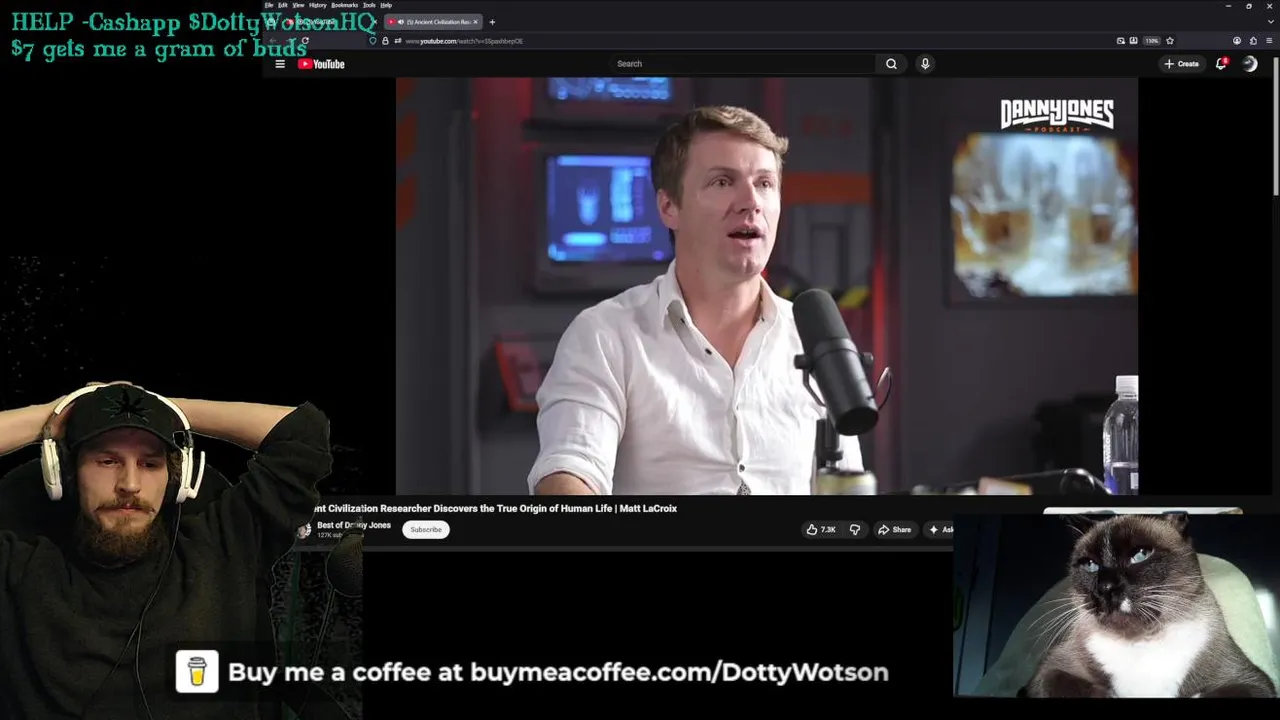Open the Bookmarks menu in Firefox
Image resolution: width=1280 pixels, height=720 pixels.
click(x=344, y=5)
